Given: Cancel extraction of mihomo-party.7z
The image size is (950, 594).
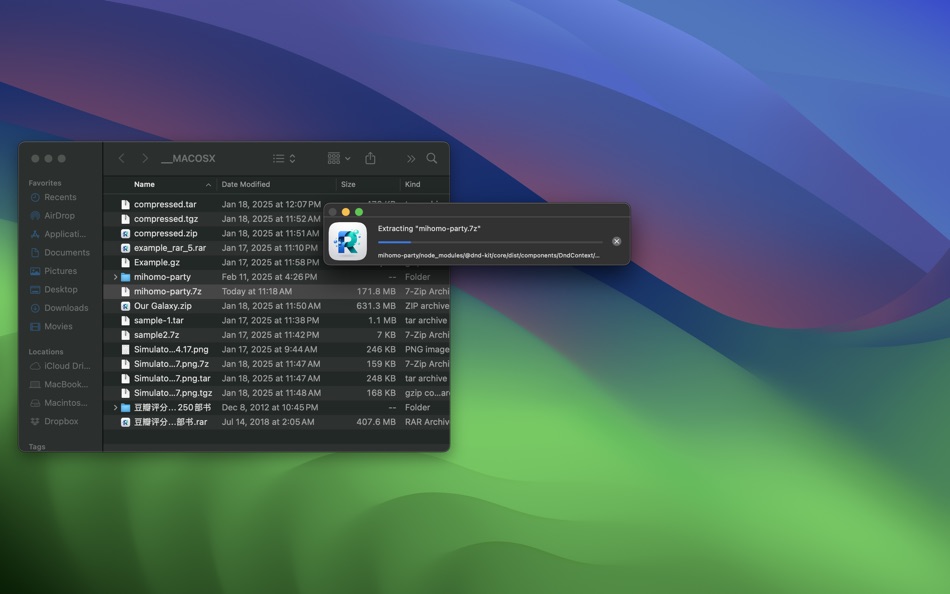Looking at the screenshot, I should tap(616, 241).
